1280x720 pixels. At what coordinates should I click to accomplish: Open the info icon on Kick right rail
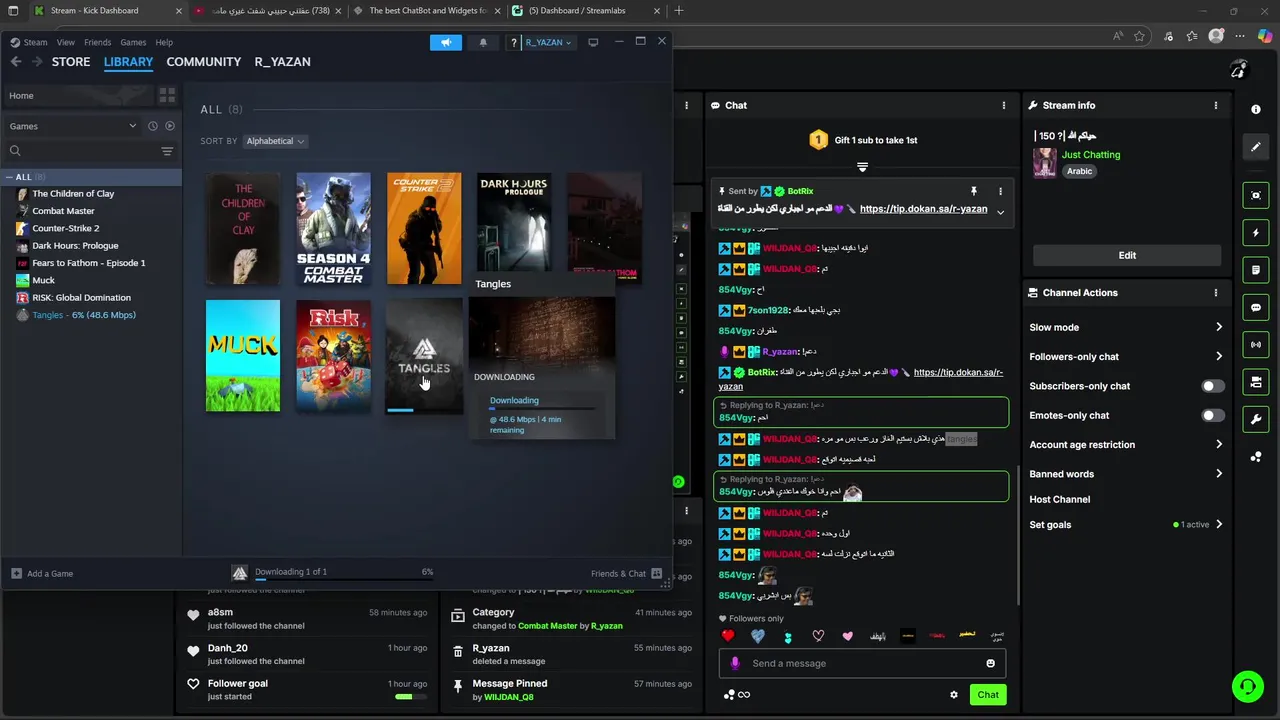[x=1256, y=109]
